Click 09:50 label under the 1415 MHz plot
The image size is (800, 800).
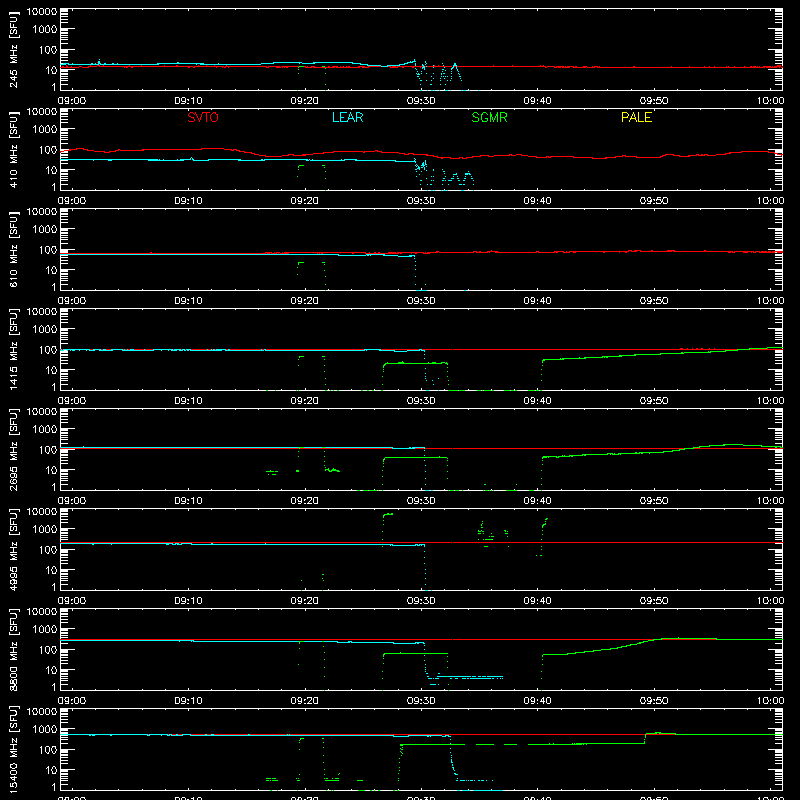pos(654,401)
